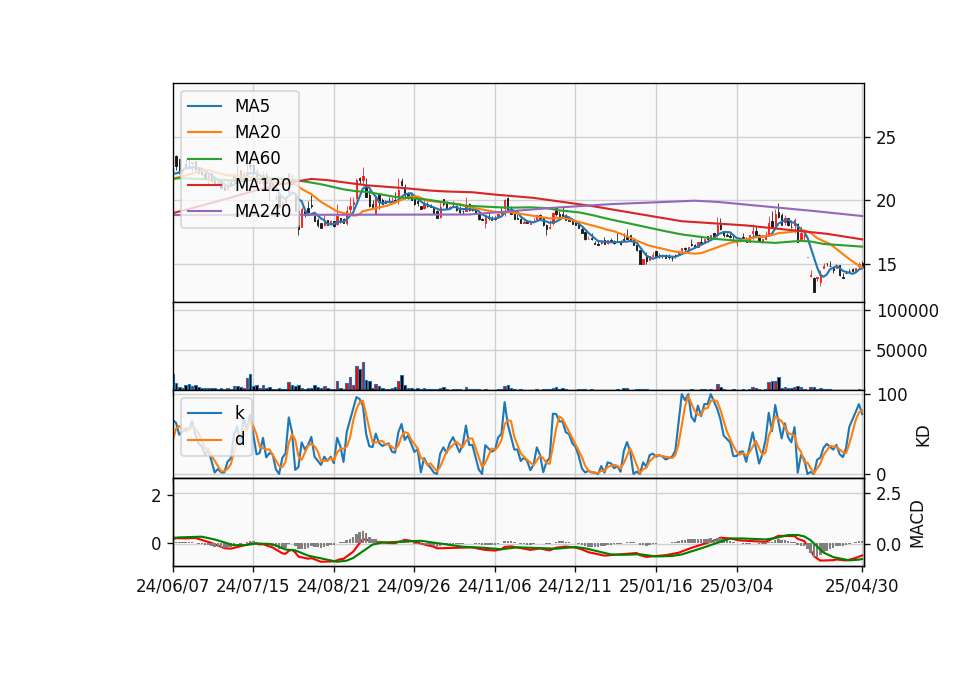Click the KD axis title
960x690 pixels.
click(923, 436)
